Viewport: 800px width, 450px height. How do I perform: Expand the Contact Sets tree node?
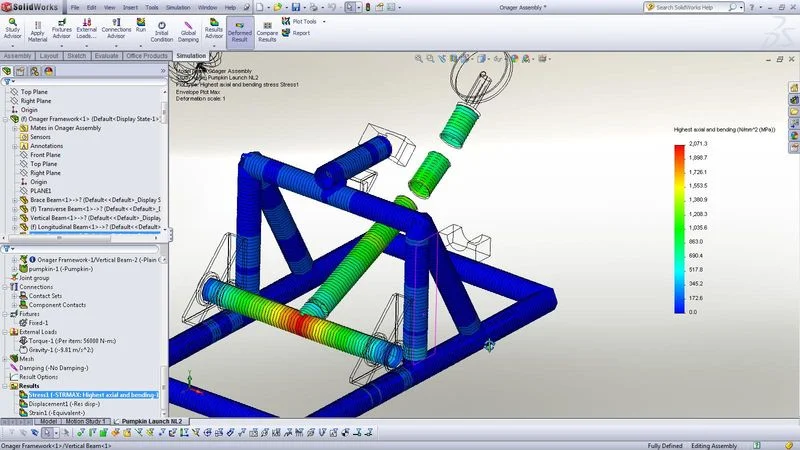pos(15,297)
